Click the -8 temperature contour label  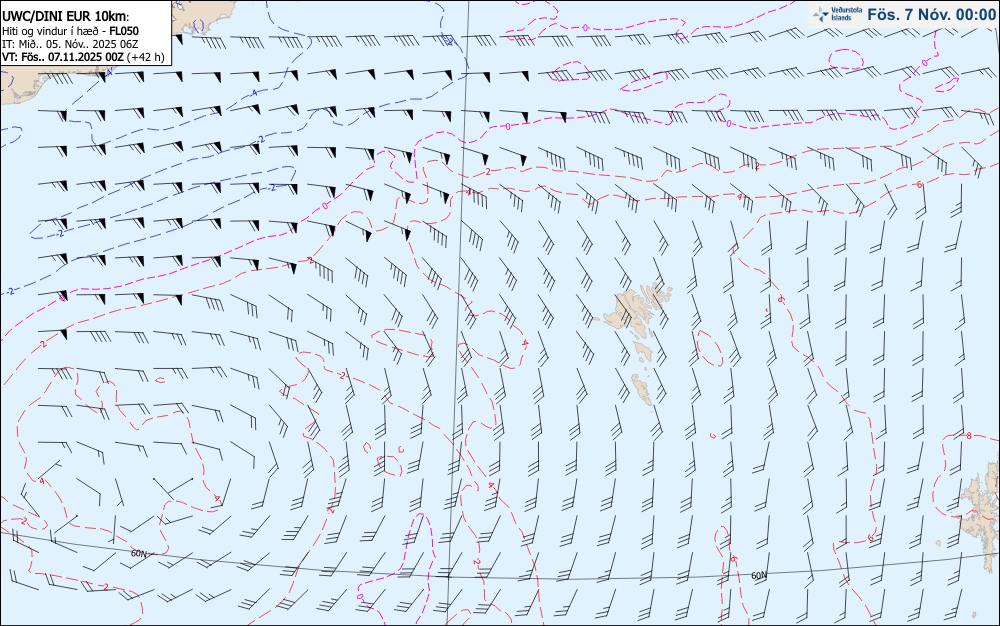click(967, 436)
